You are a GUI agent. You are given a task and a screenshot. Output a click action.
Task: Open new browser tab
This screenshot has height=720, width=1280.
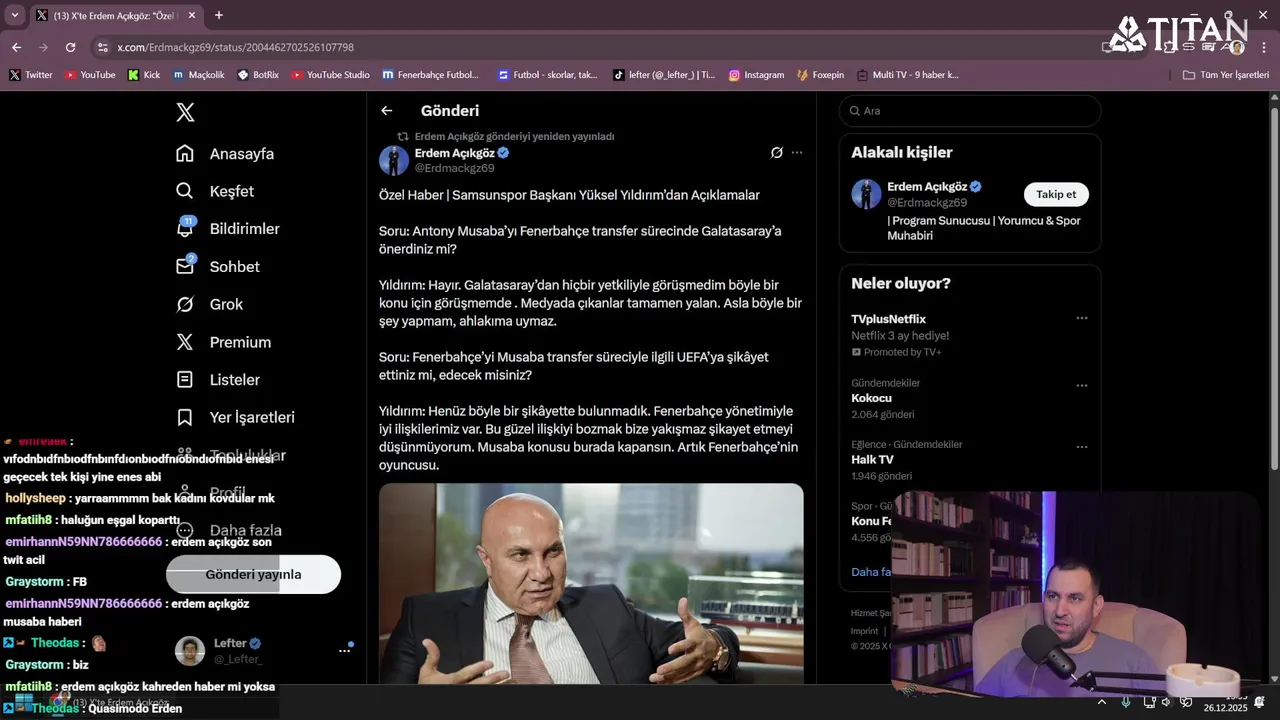(219, 15)
